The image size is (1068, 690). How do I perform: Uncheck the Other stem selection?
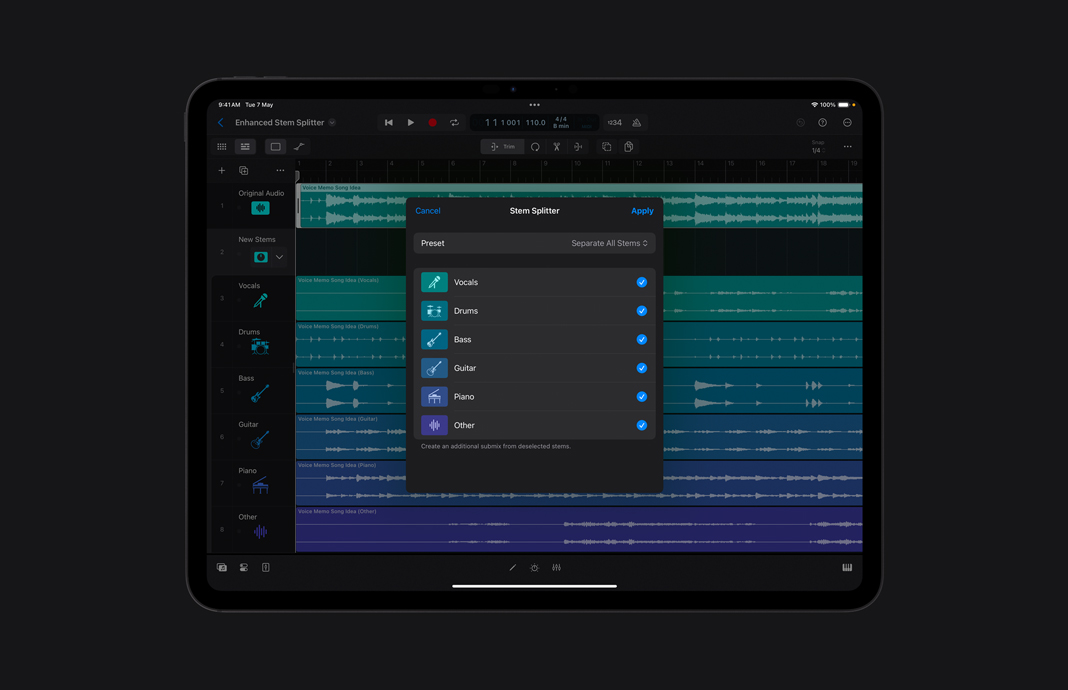(x=642, y=425)
